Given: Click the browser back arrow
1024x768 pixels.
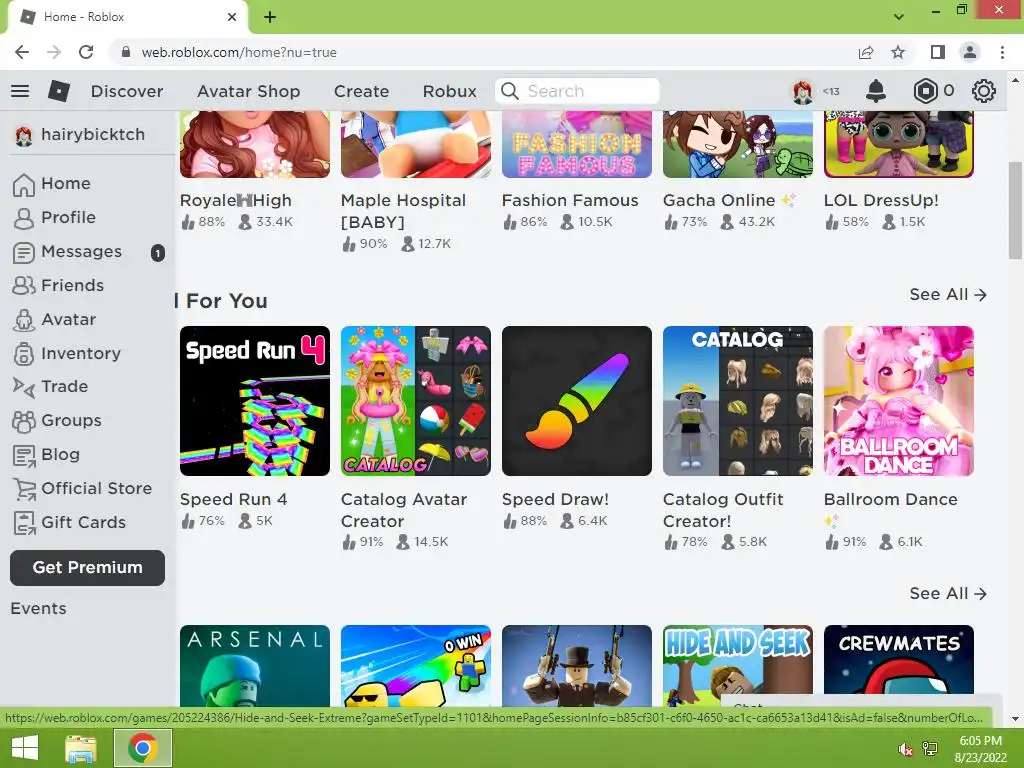Looking at the screenshot, I should [x=22, y=52].
